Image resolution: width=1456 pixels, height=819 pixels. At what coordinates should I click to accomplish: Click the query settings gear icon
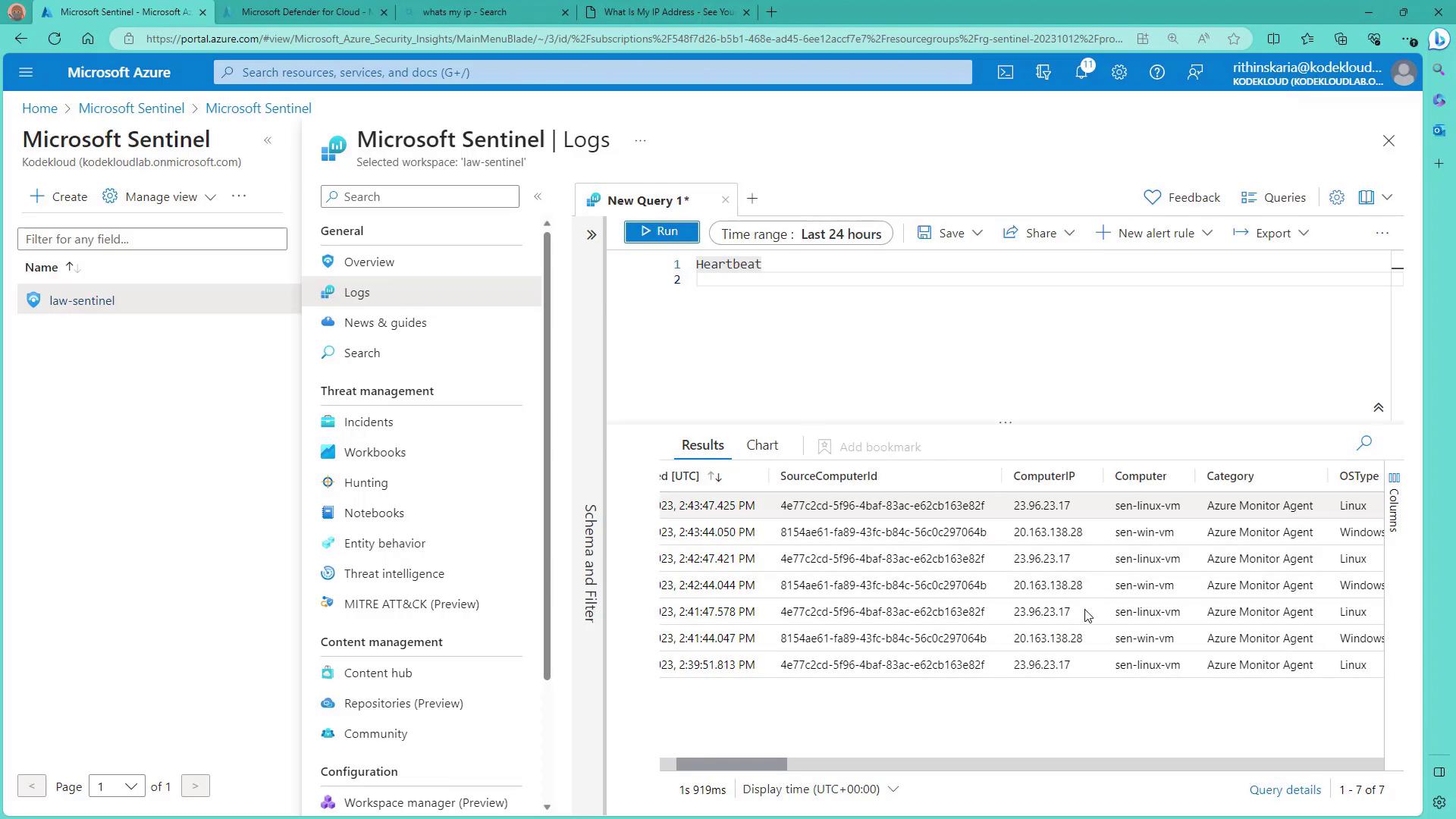[1336, 198]
